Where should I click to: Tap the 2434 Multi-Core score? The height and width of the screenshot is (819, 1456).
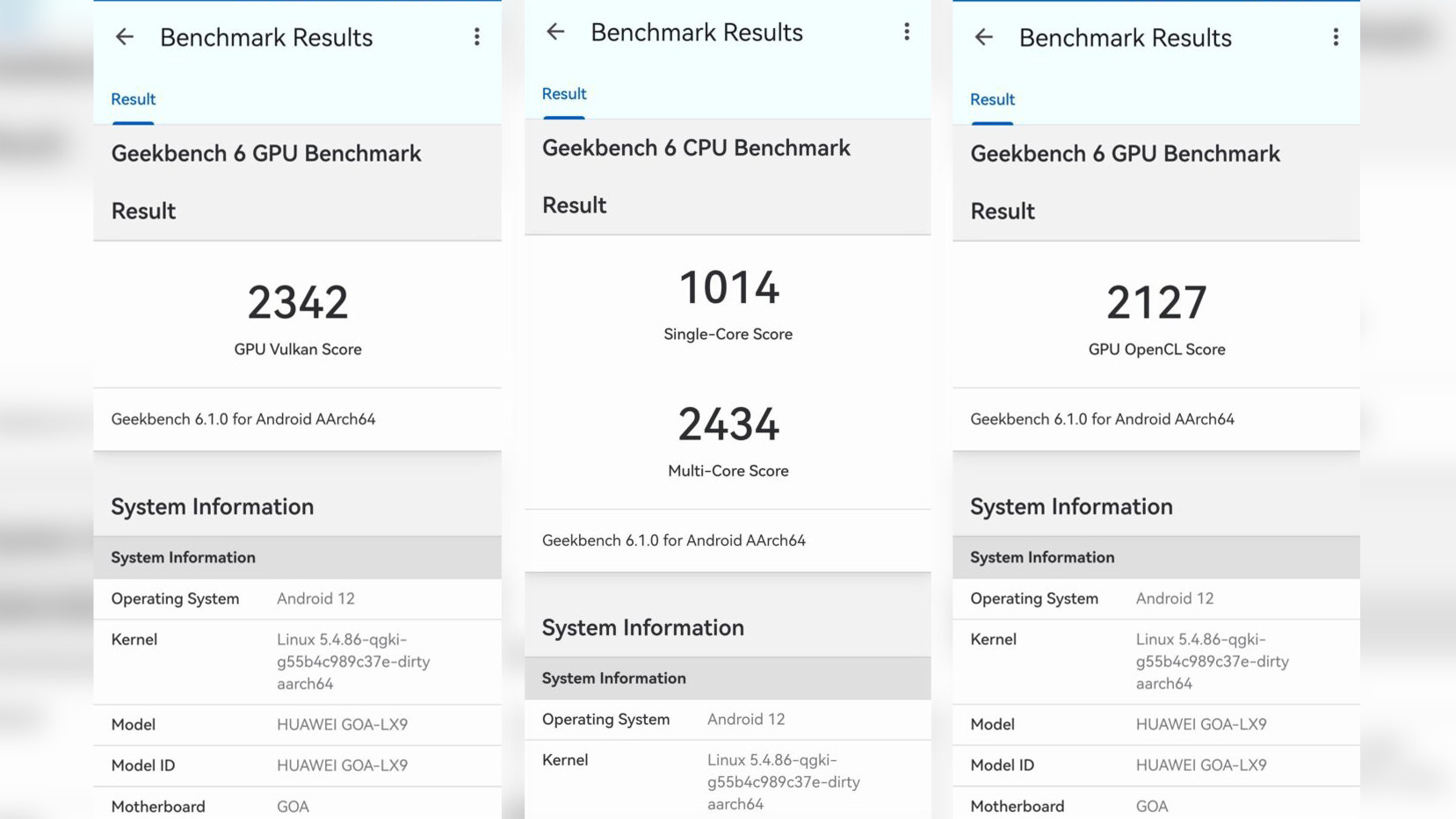728,424
